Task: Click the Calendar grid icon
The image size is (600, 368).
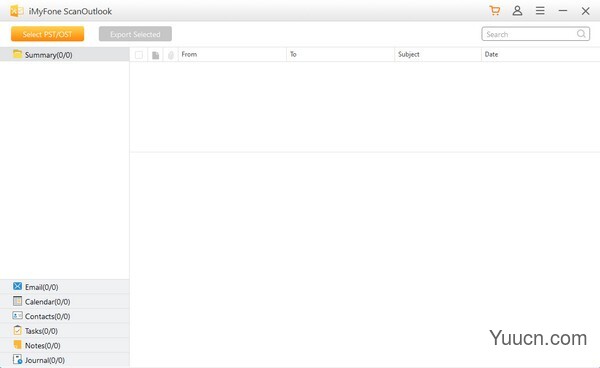Action: (x=17, y=301)
